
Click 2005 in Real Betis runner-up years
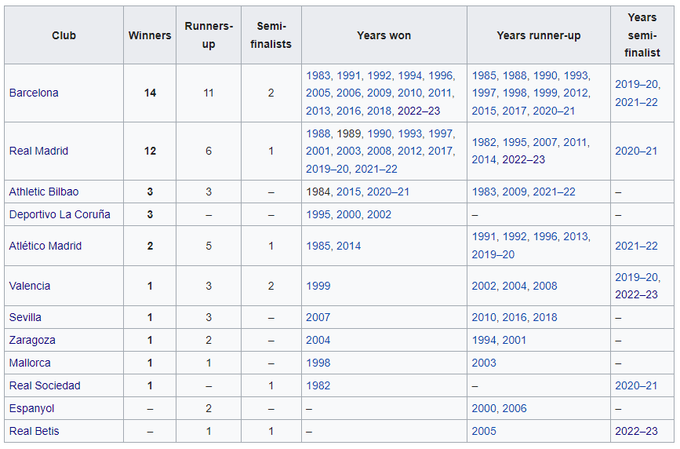[x=486, y=432]
